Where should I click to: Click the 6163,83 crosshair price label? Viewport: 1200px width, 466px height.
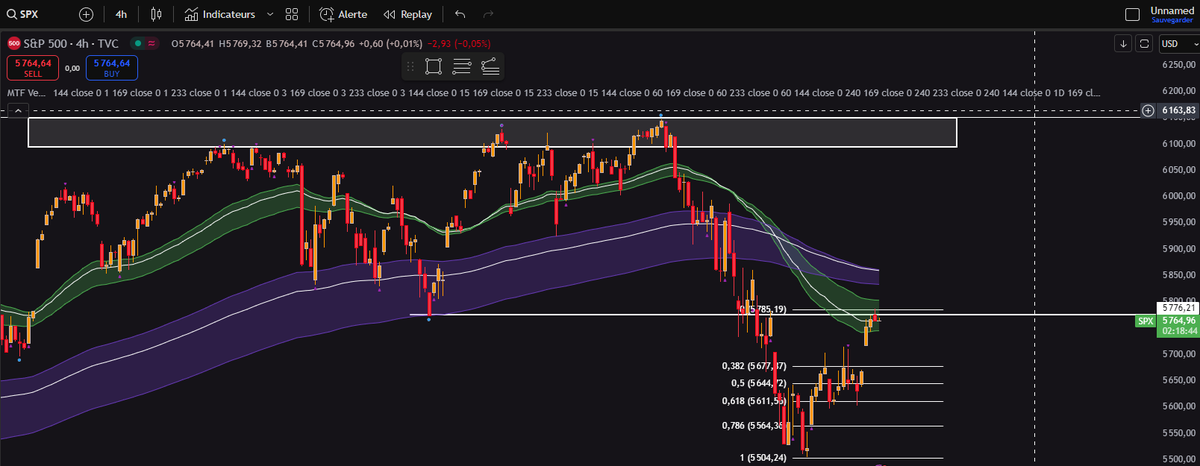1177,111
